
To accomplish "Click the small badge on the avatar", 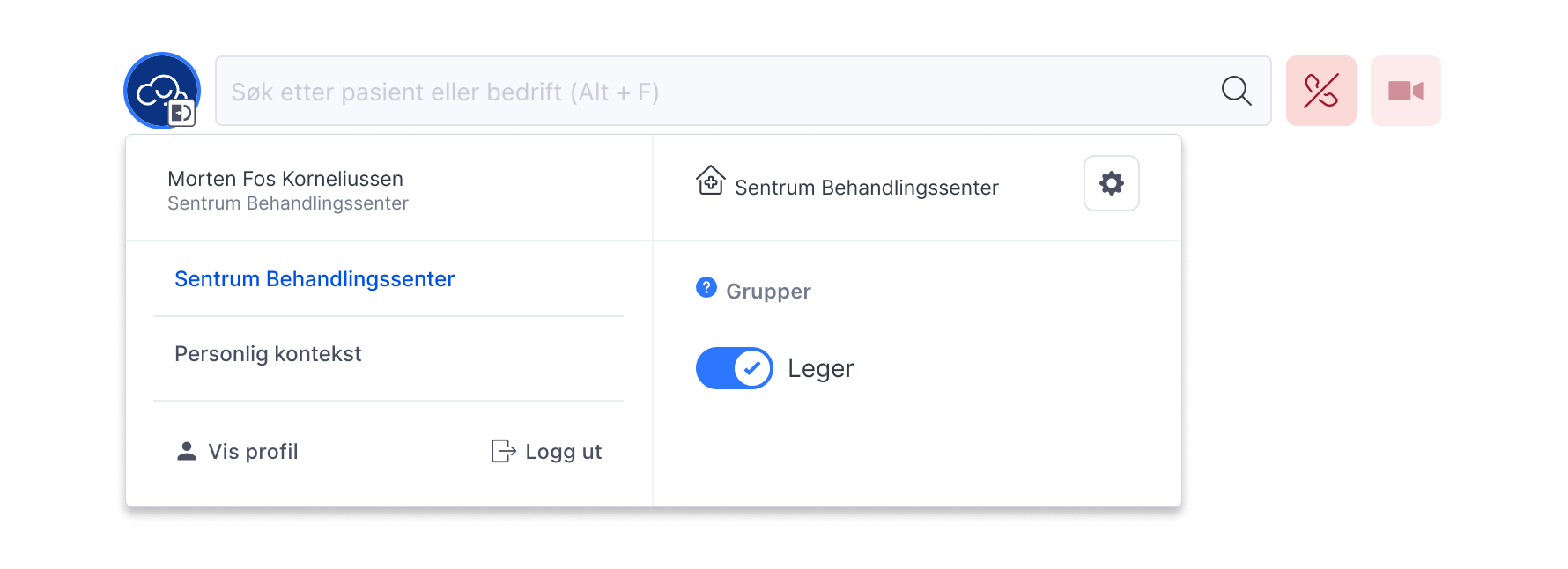I will pyautogui.click(x=181, y=113).
